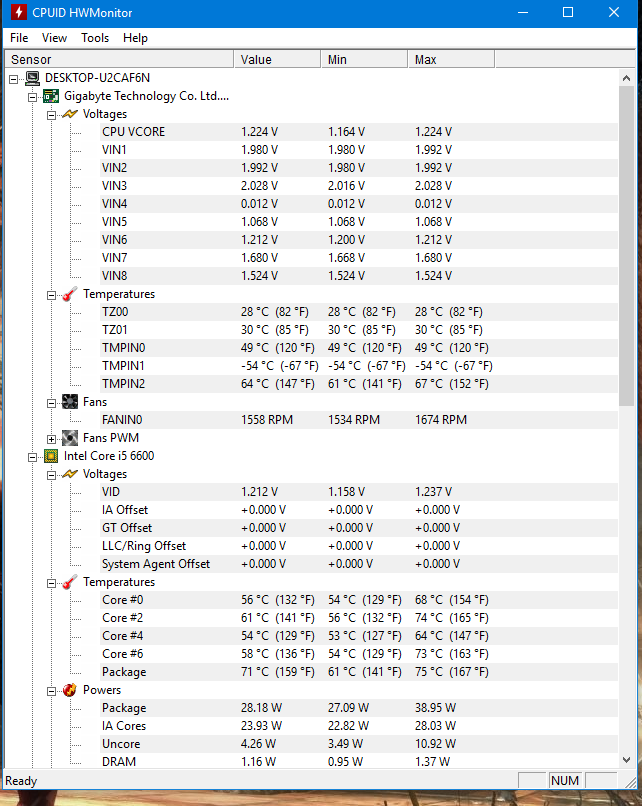Click the scrollbar up arrow
Viewport: 642px width, 806px height.
tap(626, 78)
